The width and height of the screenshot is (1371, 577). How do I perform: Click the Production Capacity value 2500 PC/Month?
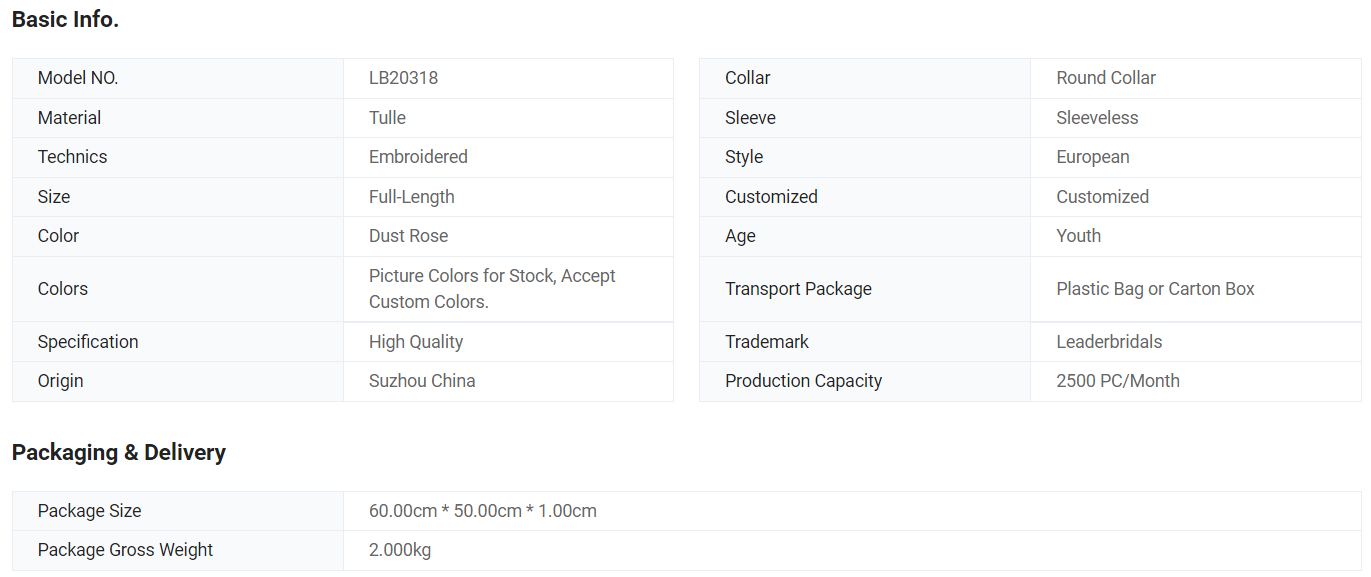1118,381
